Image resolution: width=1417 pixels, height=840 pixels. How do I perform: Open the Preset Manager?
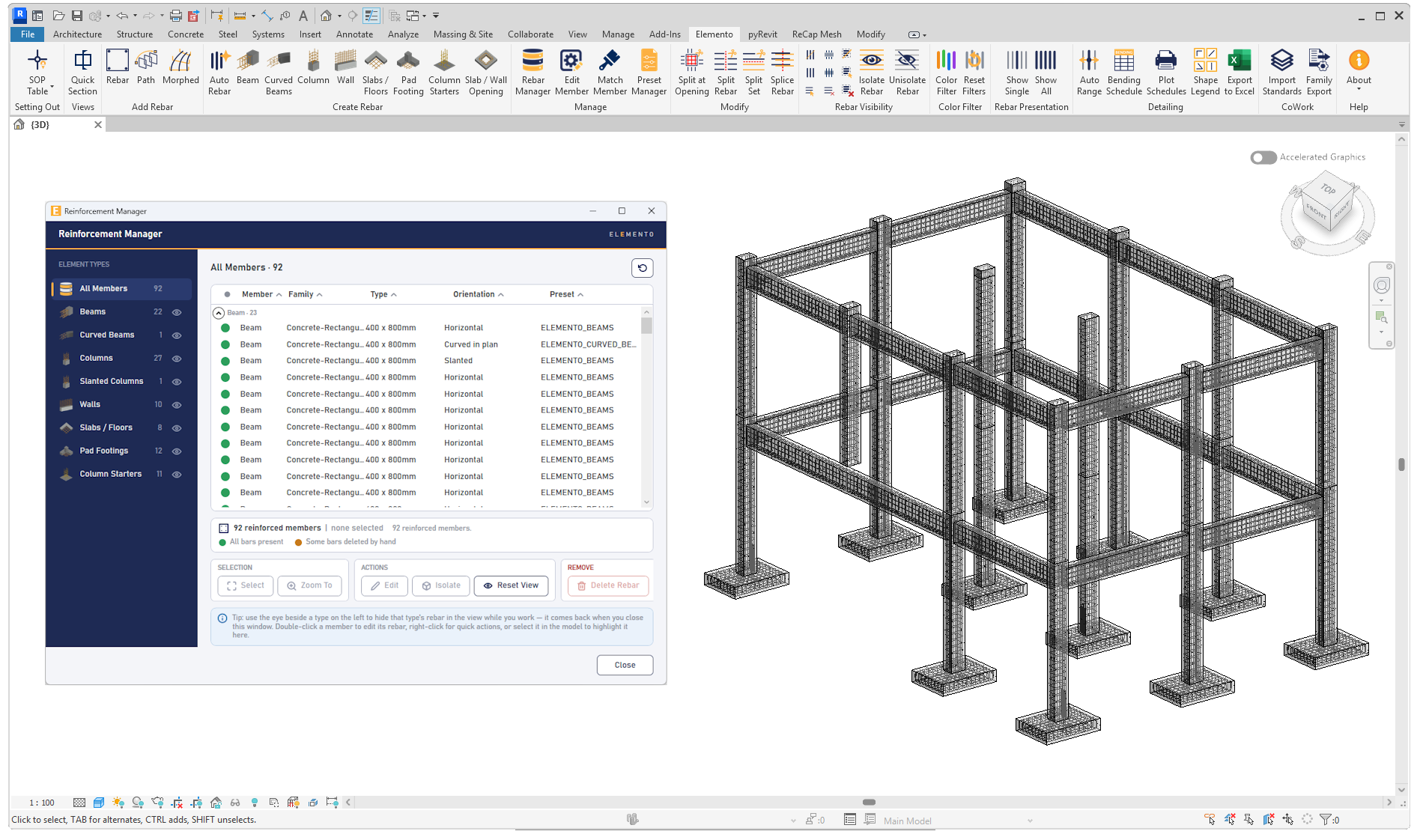(649, 72)
